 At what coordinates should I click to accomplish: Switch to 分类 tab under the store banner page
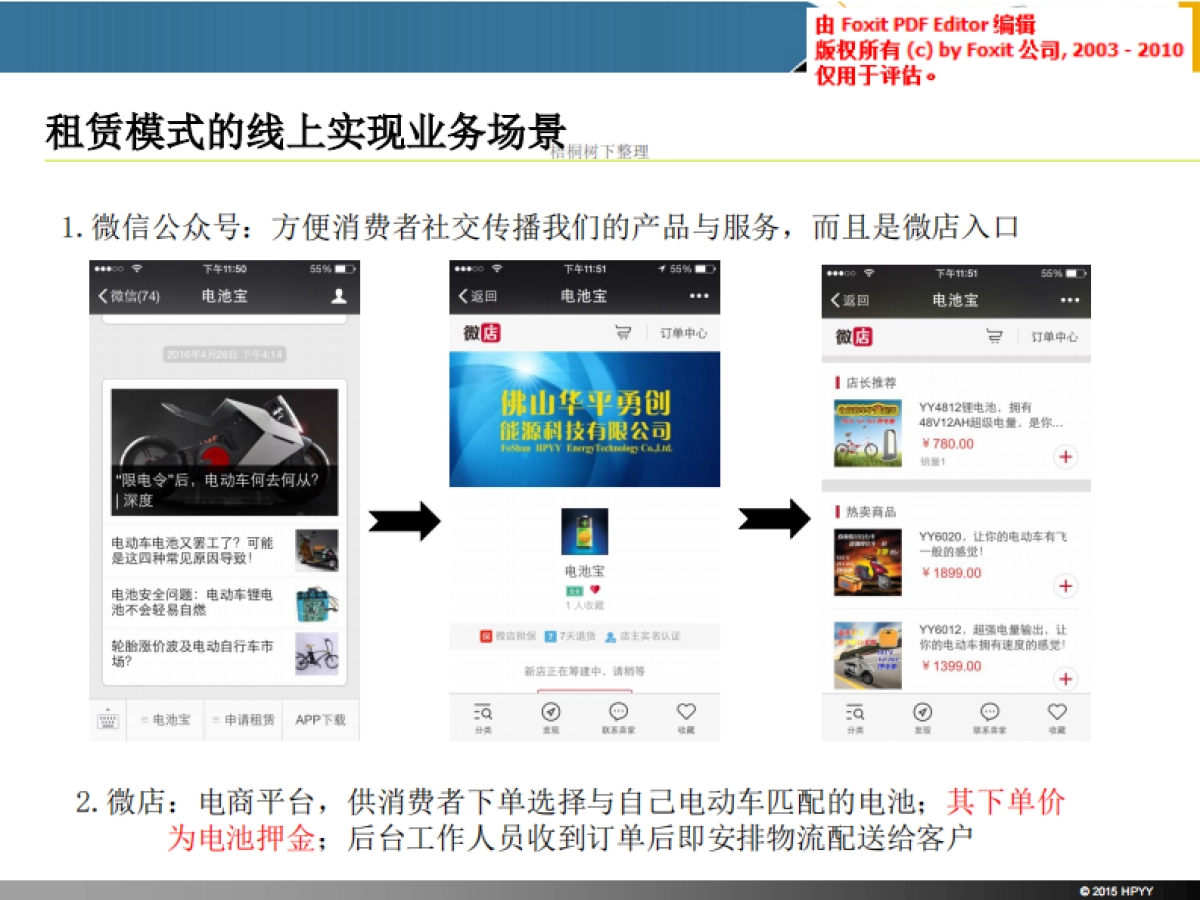coord(483,716)
